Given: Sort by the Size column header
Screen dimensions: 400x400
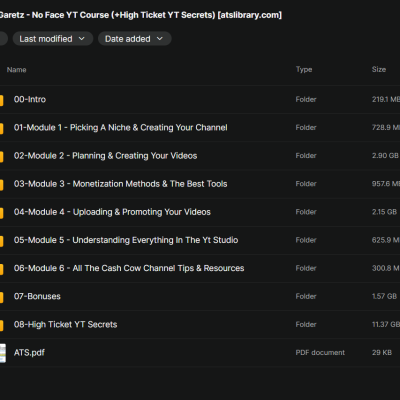Looking at the screenshot, I should pos(379,69).
